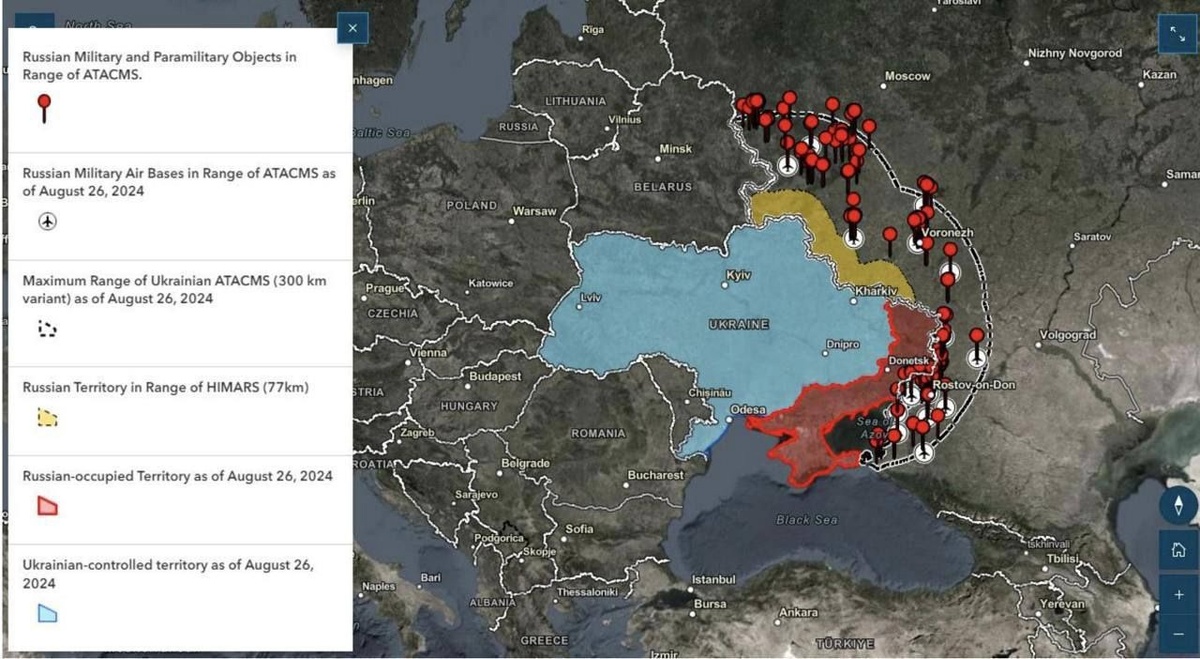Image resolution: width=1200 pixels, height=659 pixels.
Task: Click the Warsaw city label on the map
Action: click(x=534, y=212)
